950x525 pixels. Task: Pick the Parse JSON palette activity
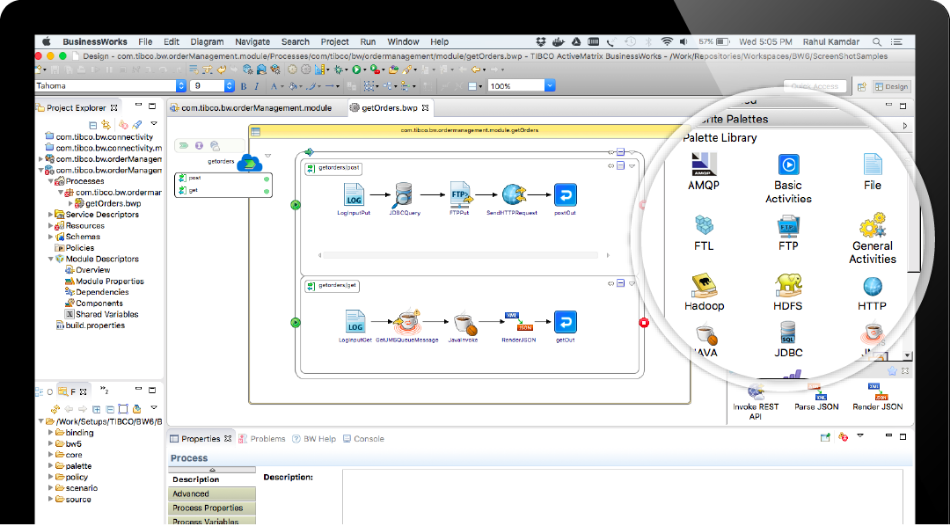point(816,398)
